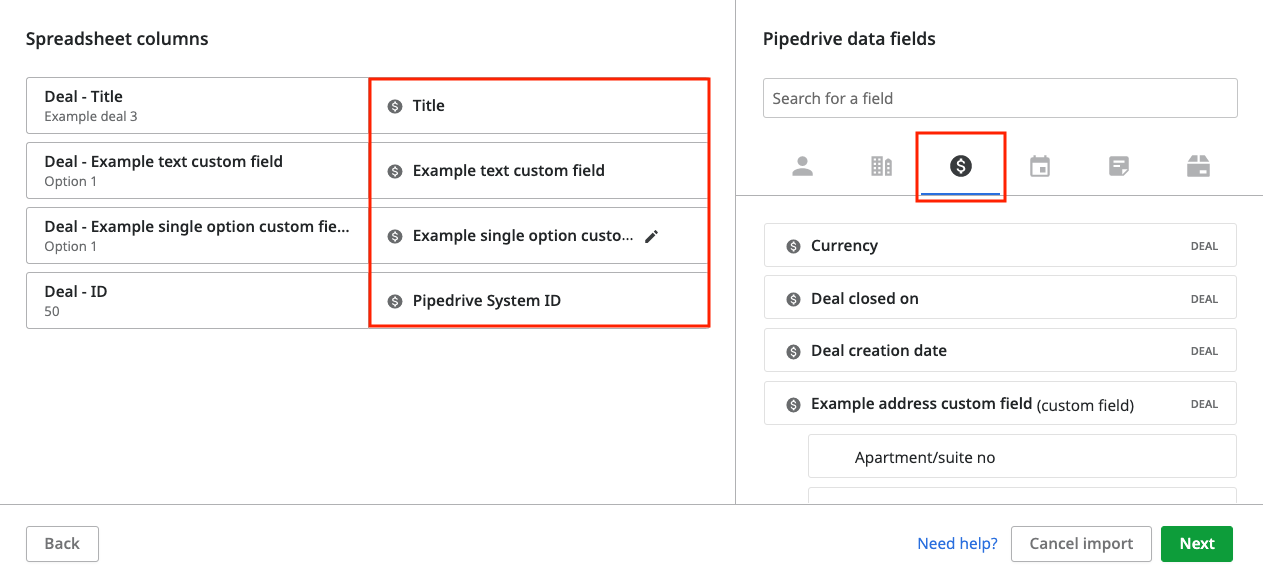Cancel the import

(x=1081, y=544)
